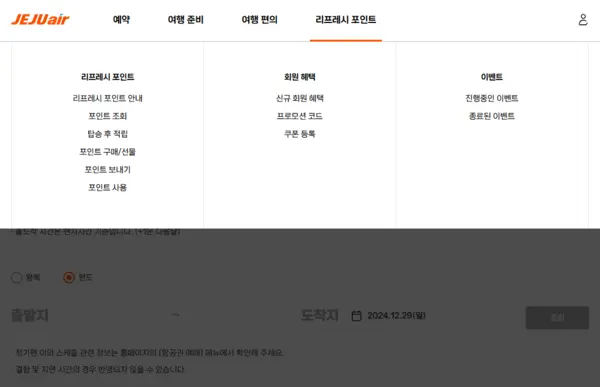Click the 회원 혜택 heading
This screenshot has width=600, height=387.
[x=300, y=77]
